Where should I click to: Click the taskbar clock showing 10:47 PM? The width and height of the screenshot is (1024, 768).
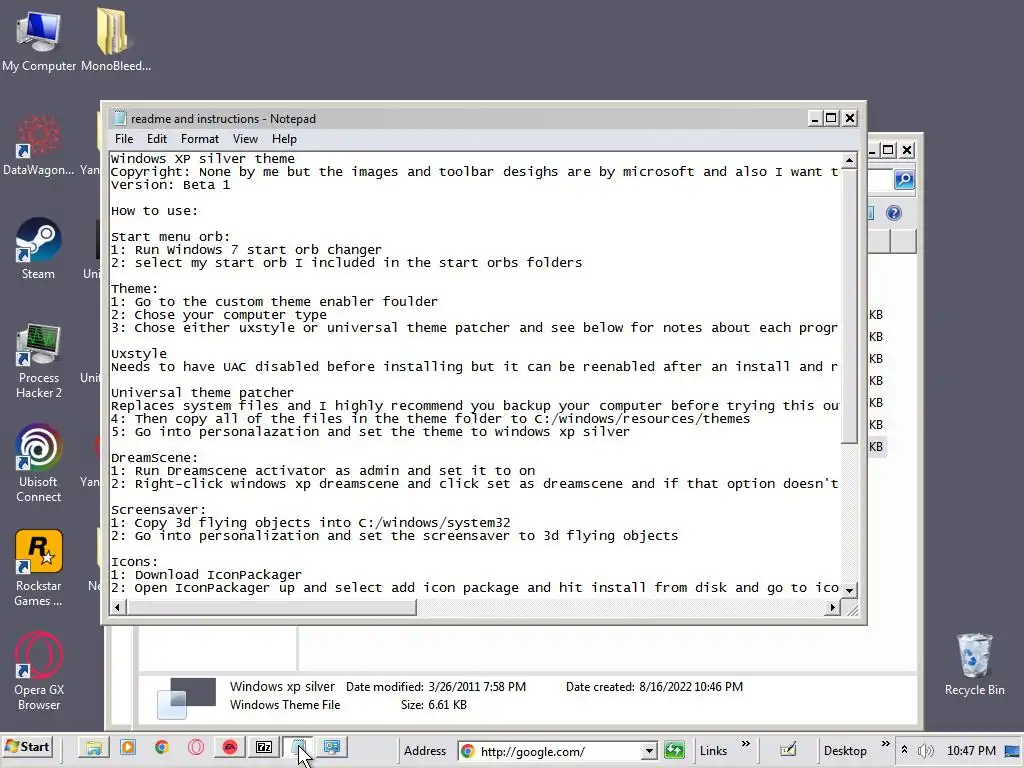click(971, 751)
